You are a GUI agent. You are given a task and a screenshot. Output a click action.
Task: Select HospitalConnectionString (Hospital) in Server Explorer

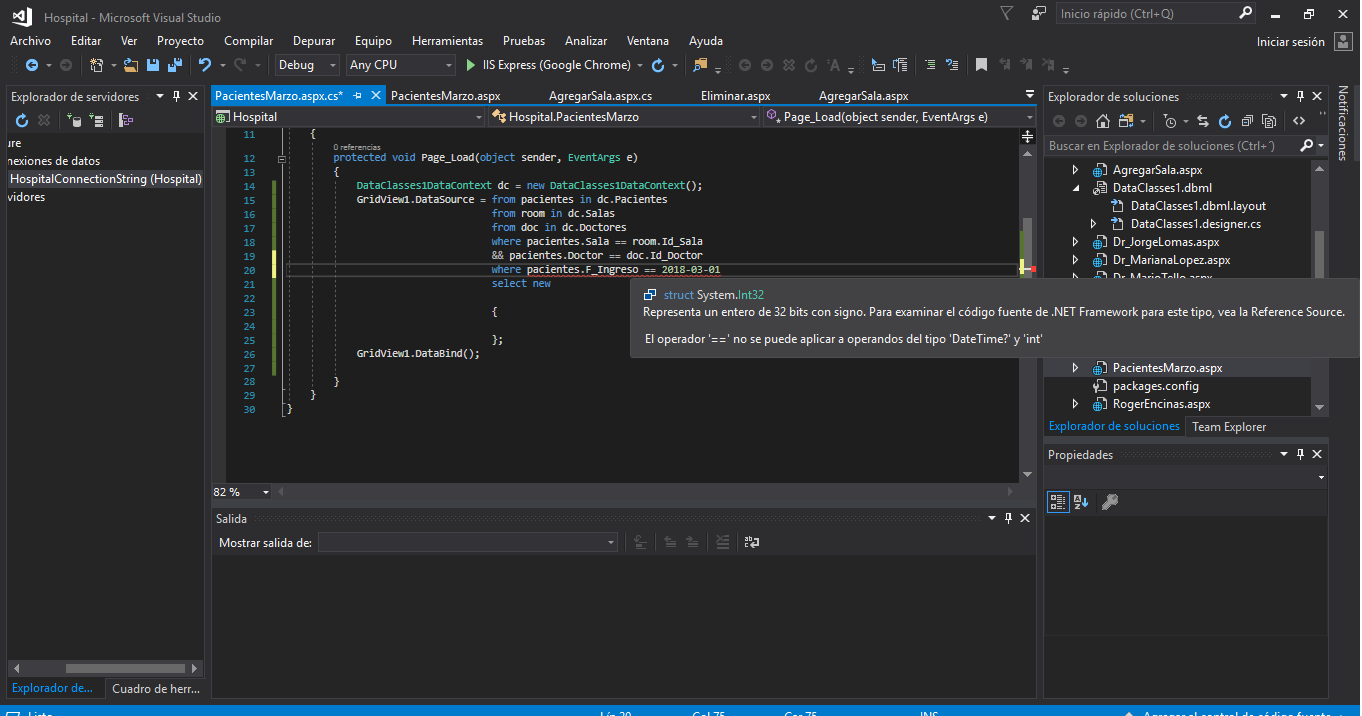(x=106, y=179)
